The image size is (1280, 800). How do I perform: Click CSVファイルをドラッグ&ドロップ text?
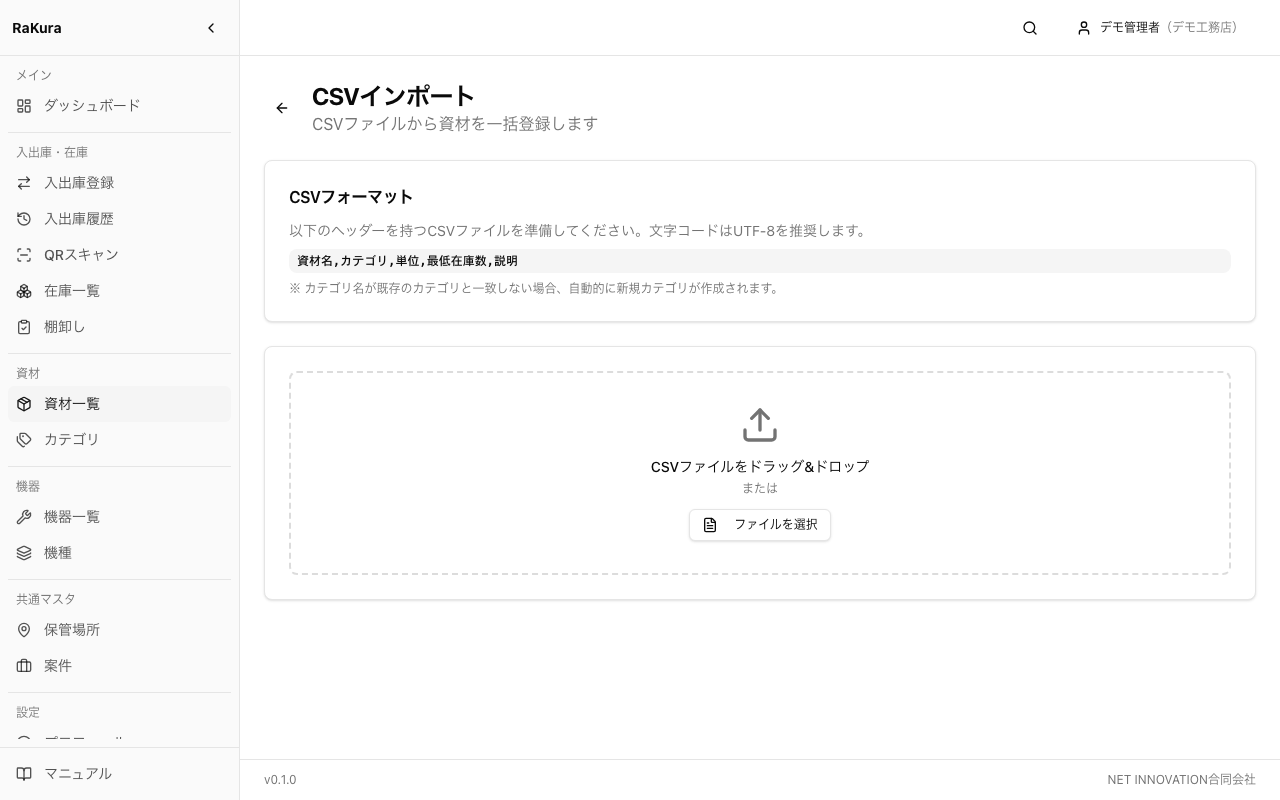pyautogui.click(x=760, y=467)
